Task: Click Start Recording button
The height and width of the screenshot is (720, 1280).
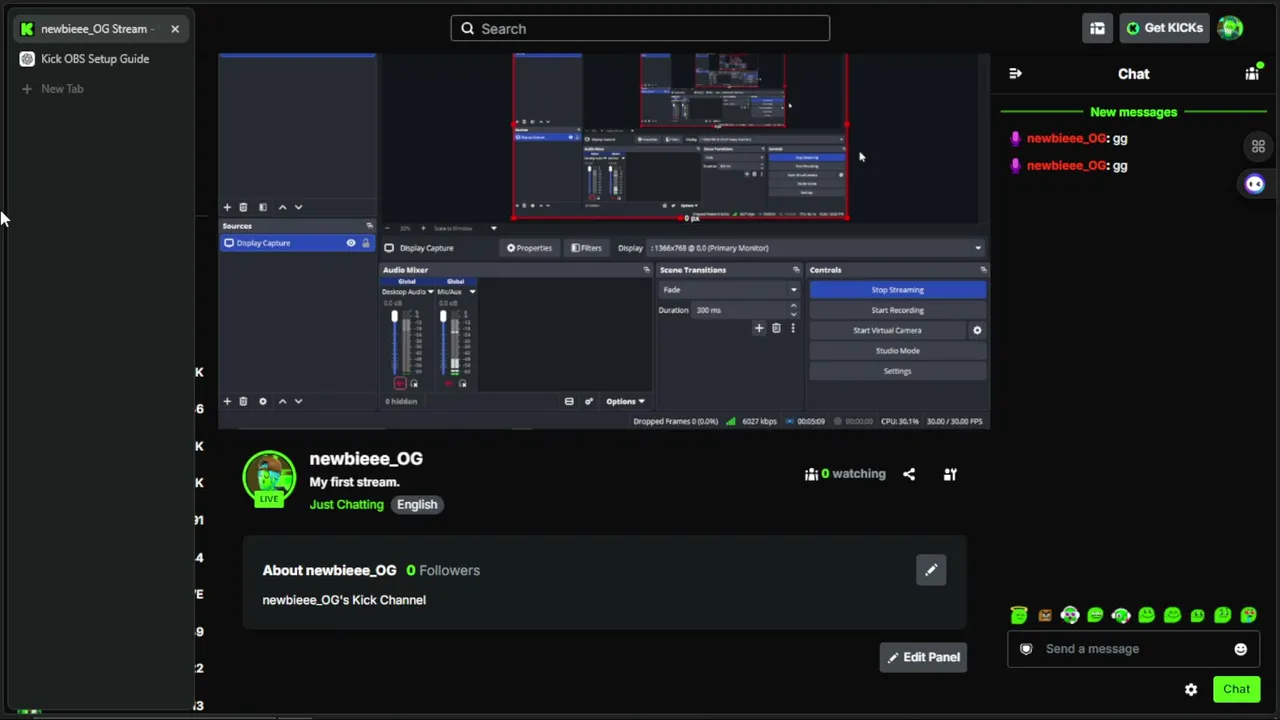Action: click(898, 310)
